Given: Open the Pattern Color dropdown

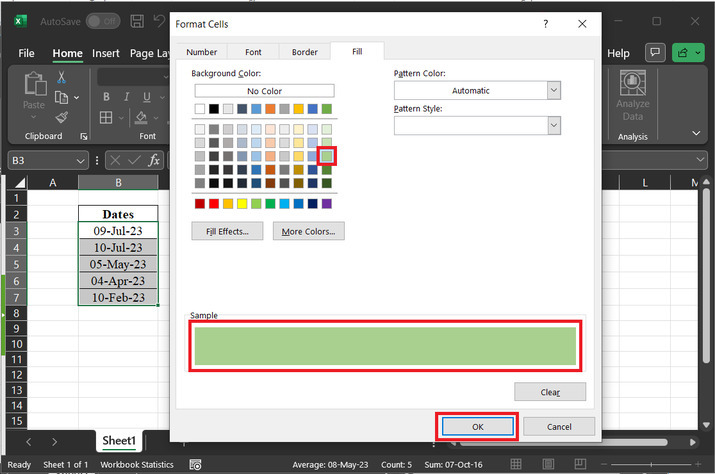Looking at the screenshot, I should [554, 90].
